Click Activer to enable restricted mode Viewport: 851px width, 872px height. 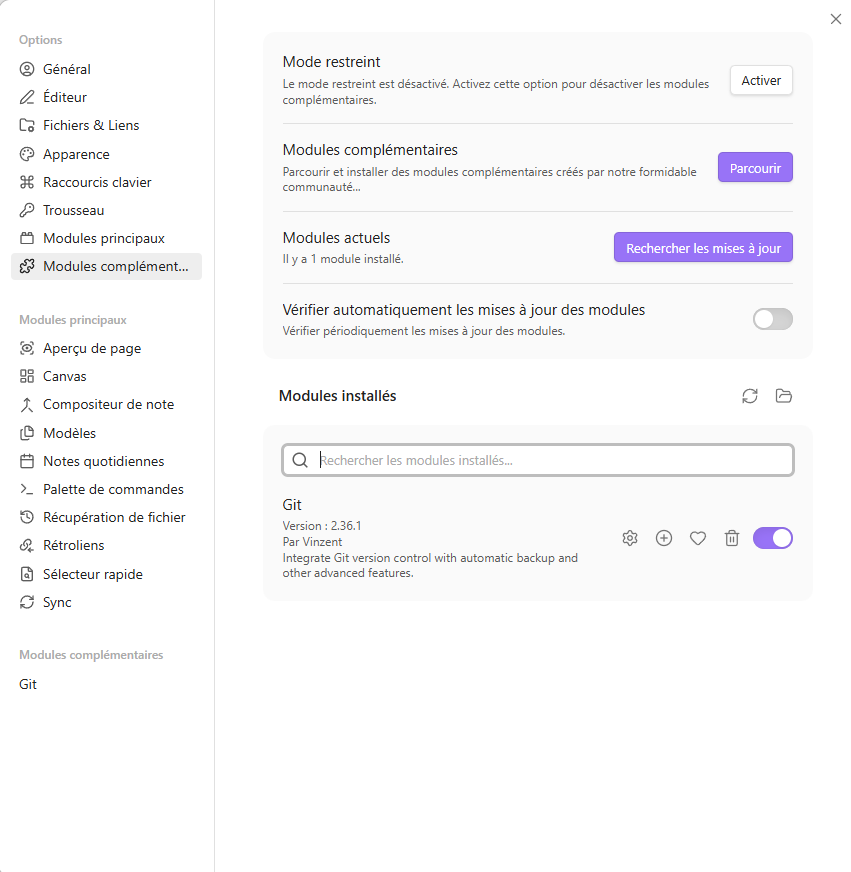coord(761,80)
